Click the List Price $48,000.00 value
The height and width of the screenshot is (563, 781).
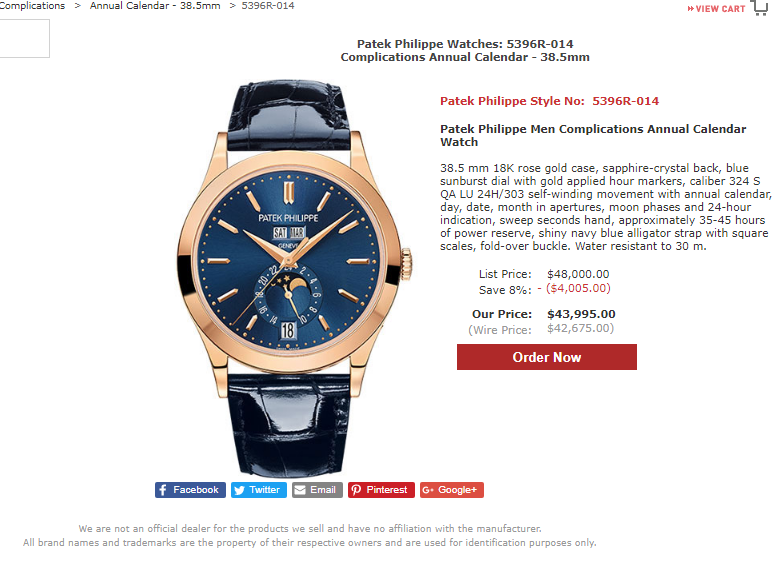[578, 275]
